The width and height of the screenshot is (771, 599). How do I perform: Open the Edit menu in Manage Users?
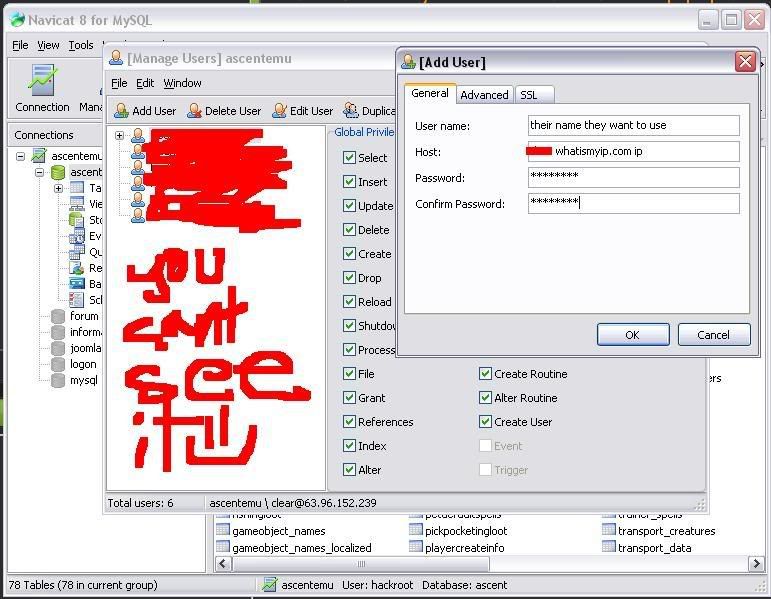[145, 83]
